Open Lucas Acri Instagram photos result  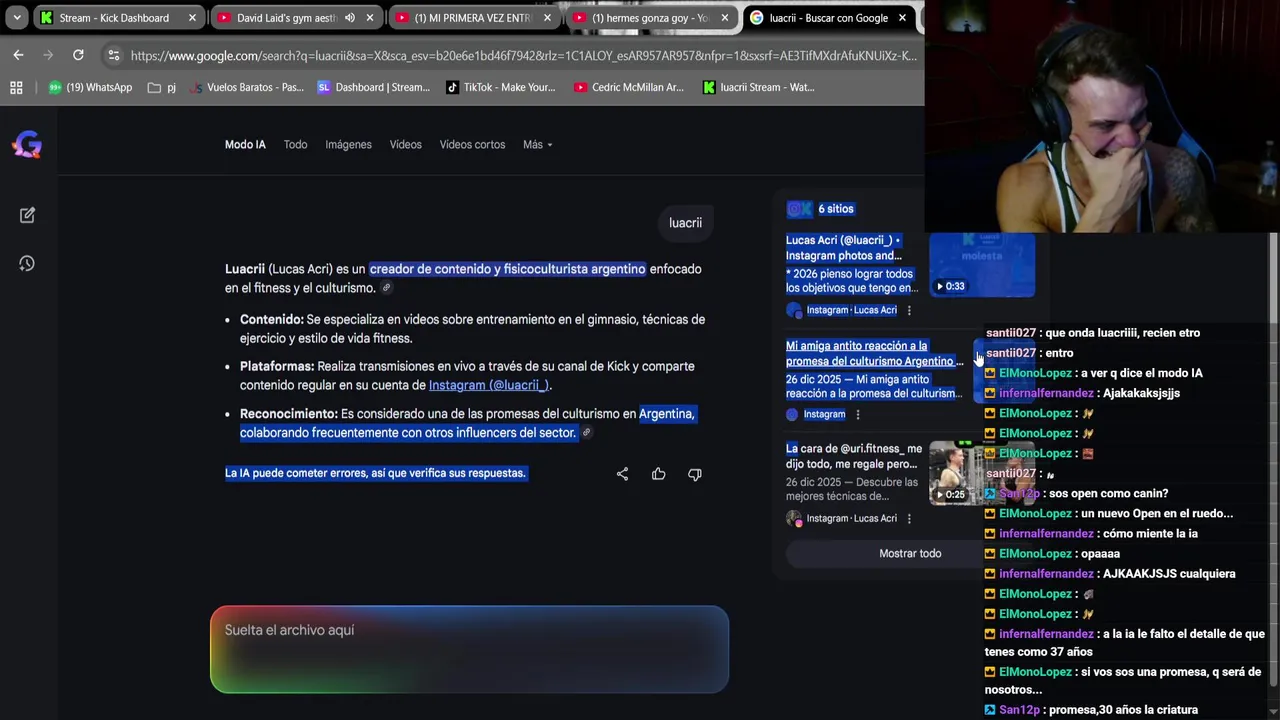[843, 248]
